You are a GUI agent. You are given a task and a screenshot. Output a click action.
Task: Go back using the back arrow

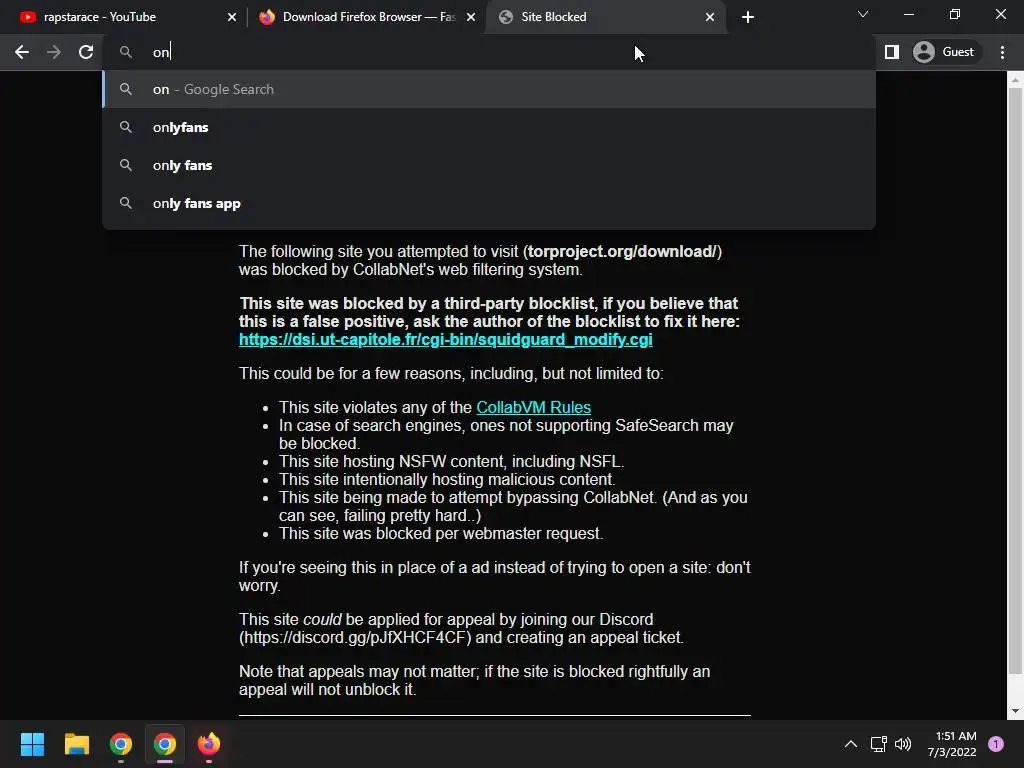[22, 52]
